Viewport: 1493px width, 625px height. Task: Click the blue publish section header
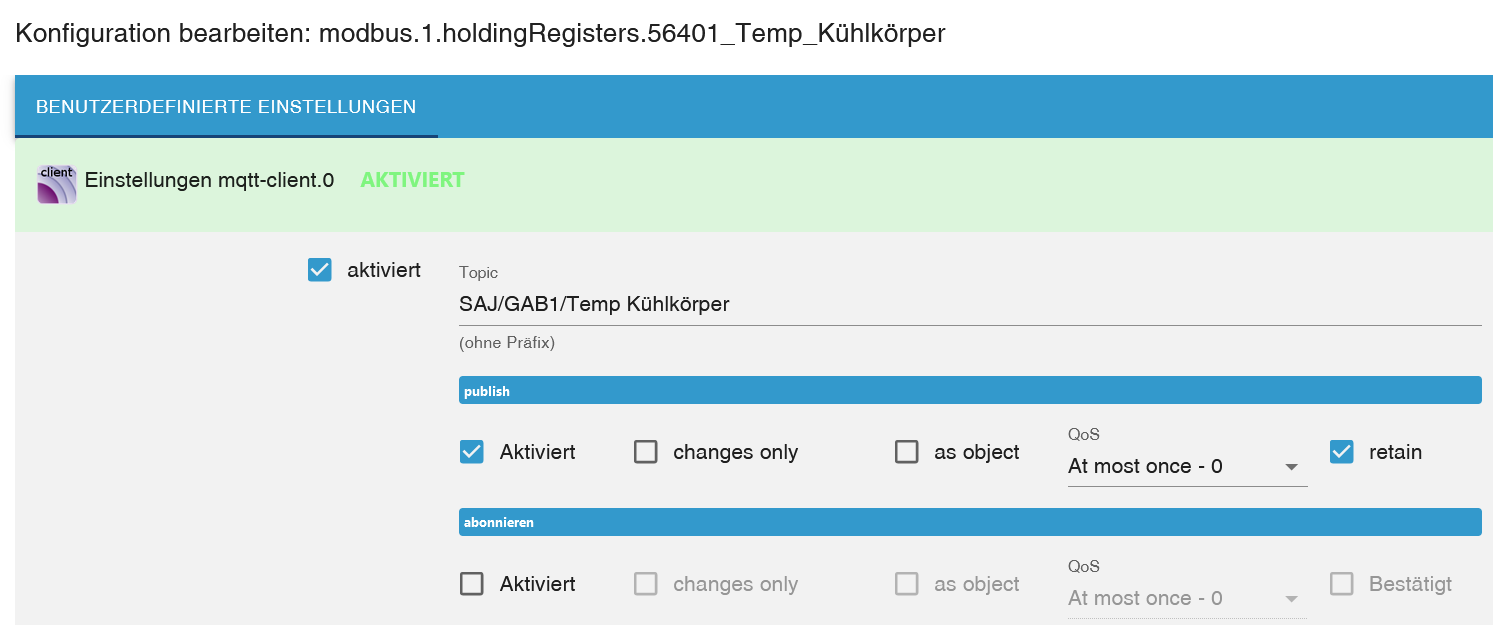[968, 391]
